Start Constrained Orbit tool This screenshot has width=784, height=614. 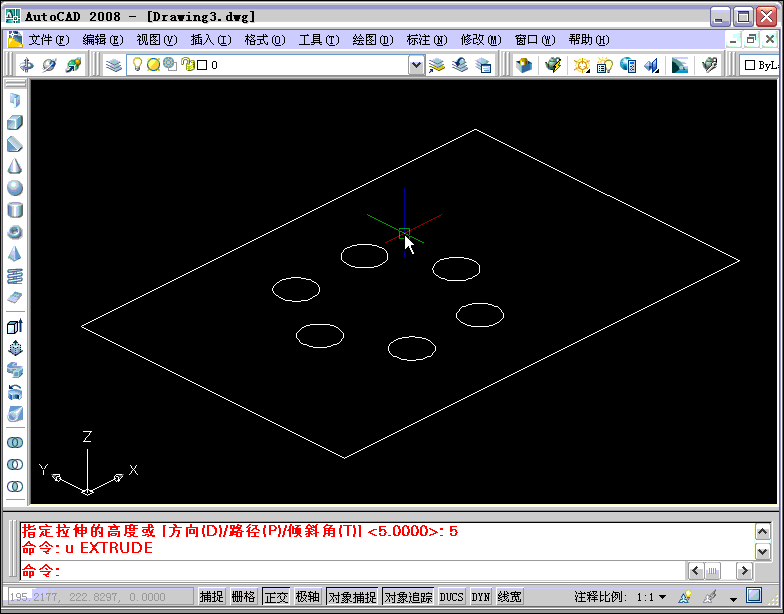[26, 65]
